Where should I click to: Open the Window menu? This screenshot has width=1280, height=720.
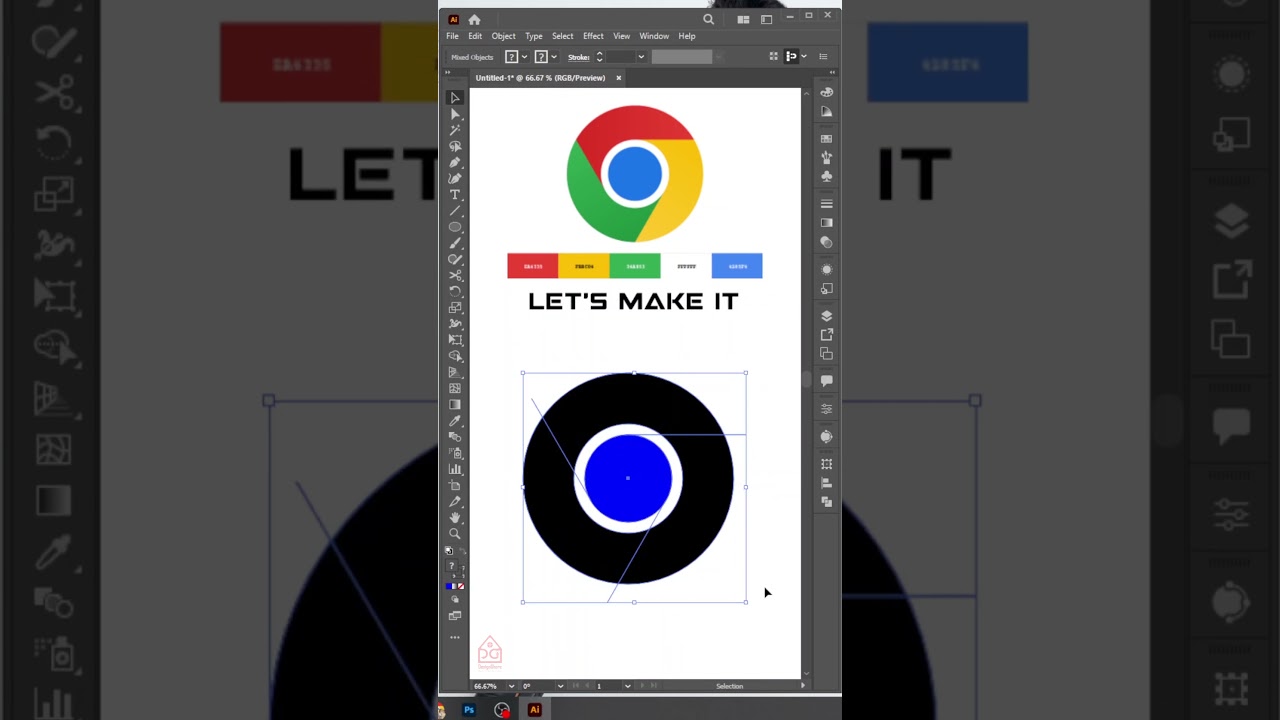click(x=654, y=36)
